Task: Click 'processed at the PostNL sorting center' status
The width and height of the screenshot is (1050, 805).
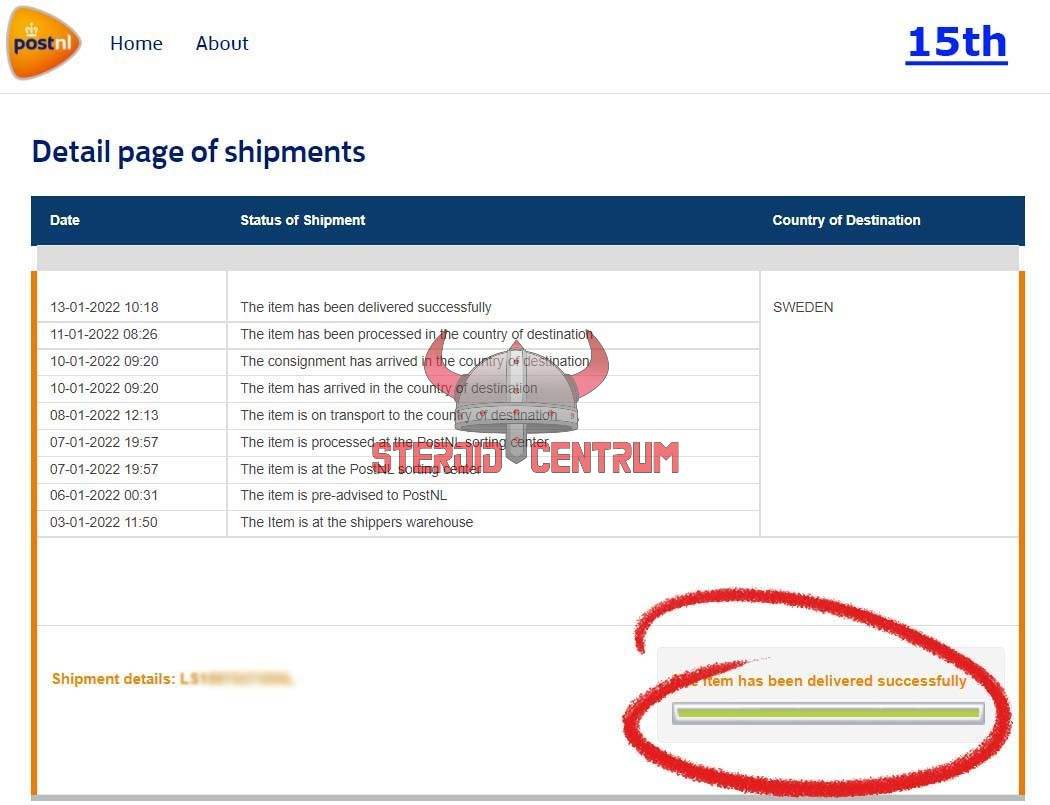Action: click(394, 442)
